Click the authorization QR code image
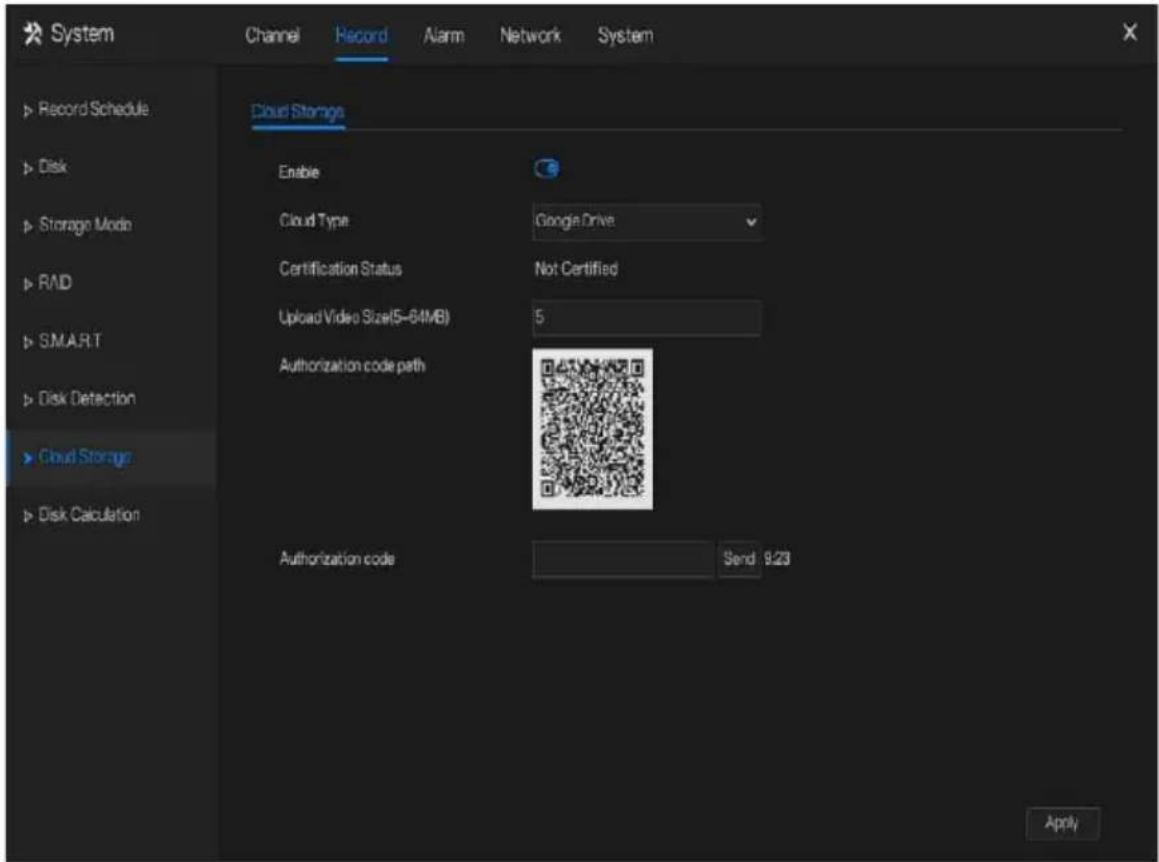 point(592,429)
